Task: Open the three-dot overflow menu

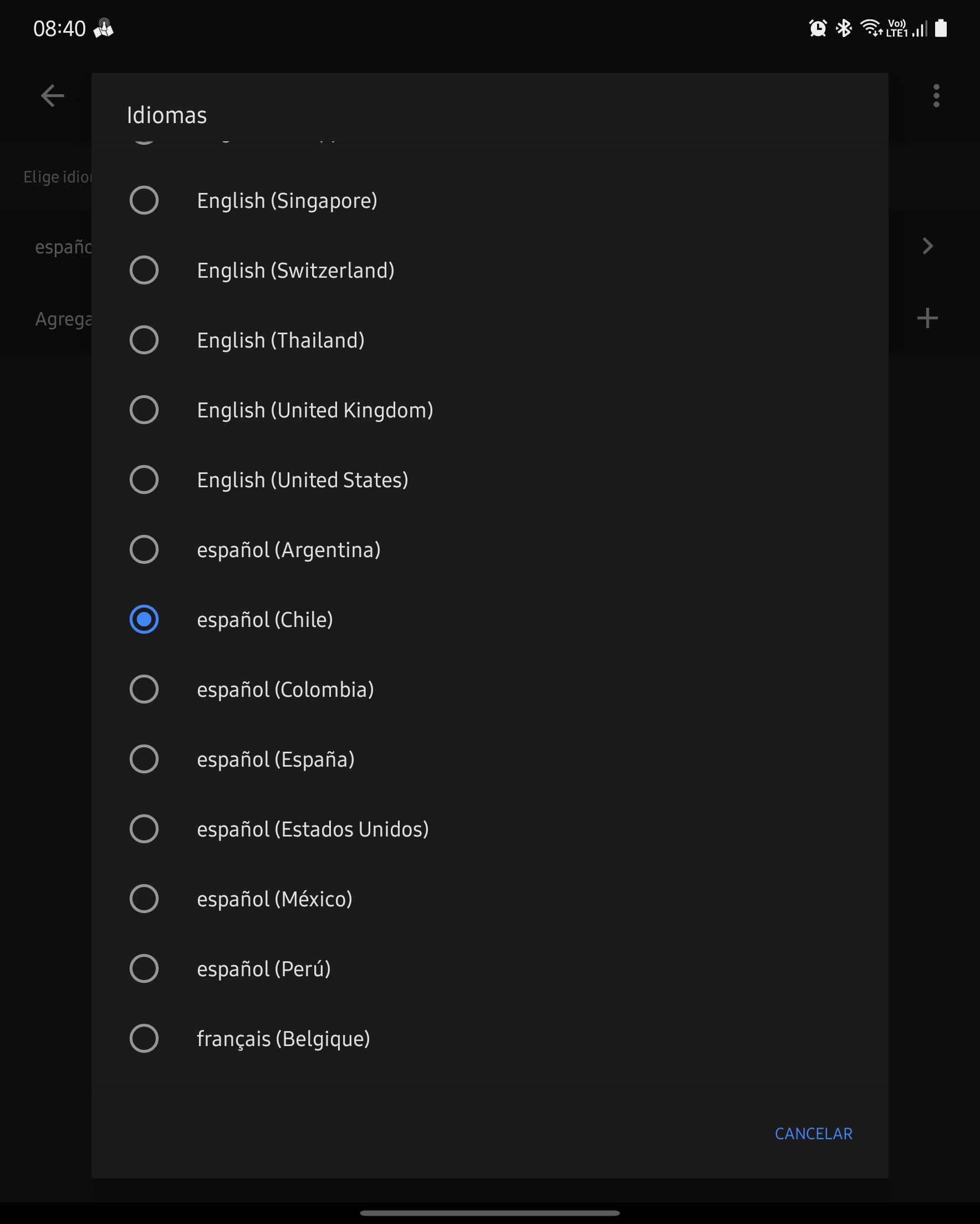Action: click(x=936, y=95)
